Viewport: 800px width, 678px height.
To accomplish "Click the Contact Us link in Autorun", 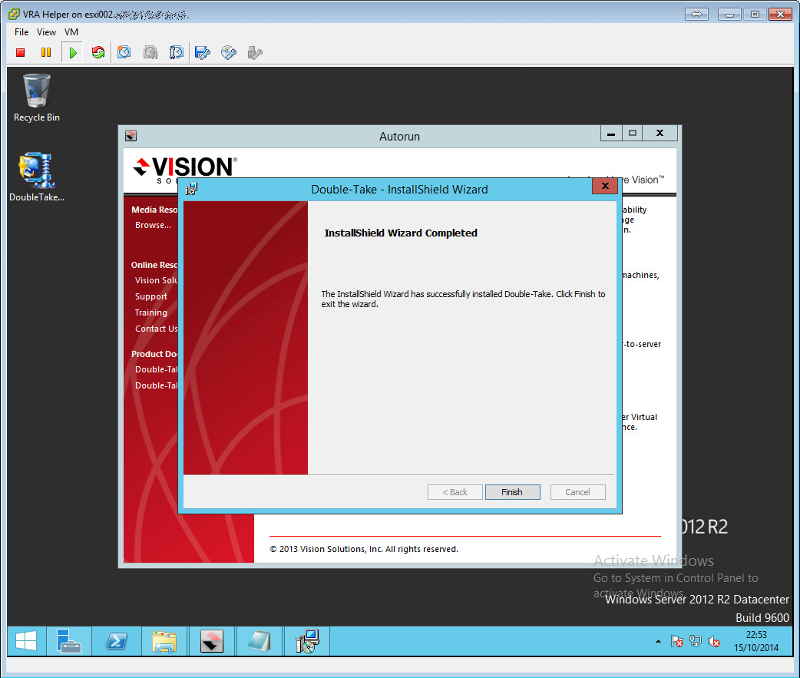I will click(x=156, y=329).
